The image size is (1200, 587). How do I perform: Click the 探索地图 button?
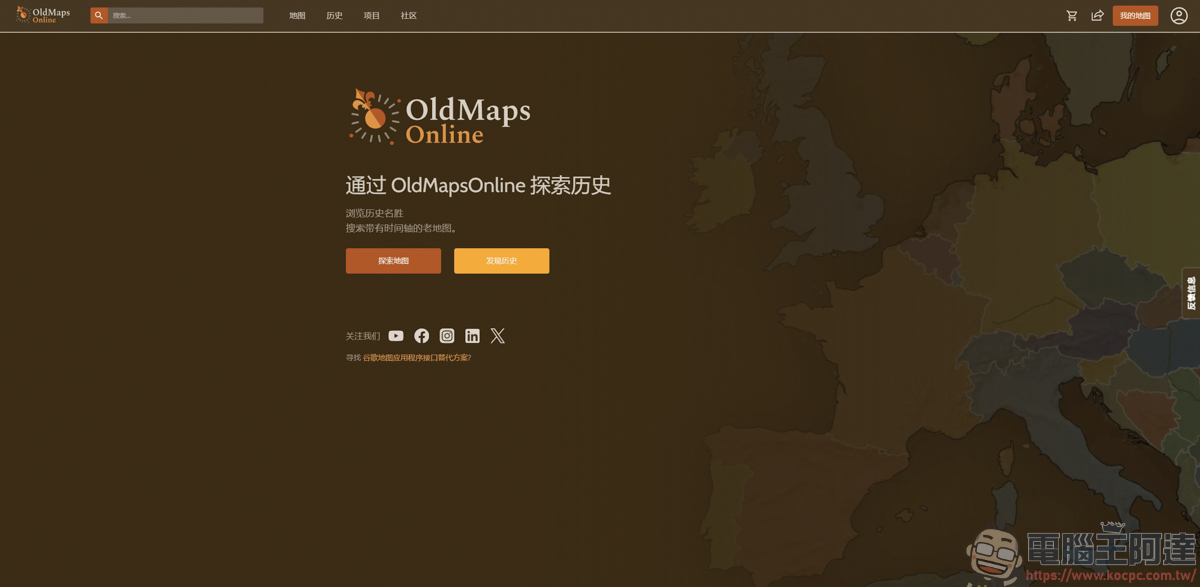(x=393, y=261)
